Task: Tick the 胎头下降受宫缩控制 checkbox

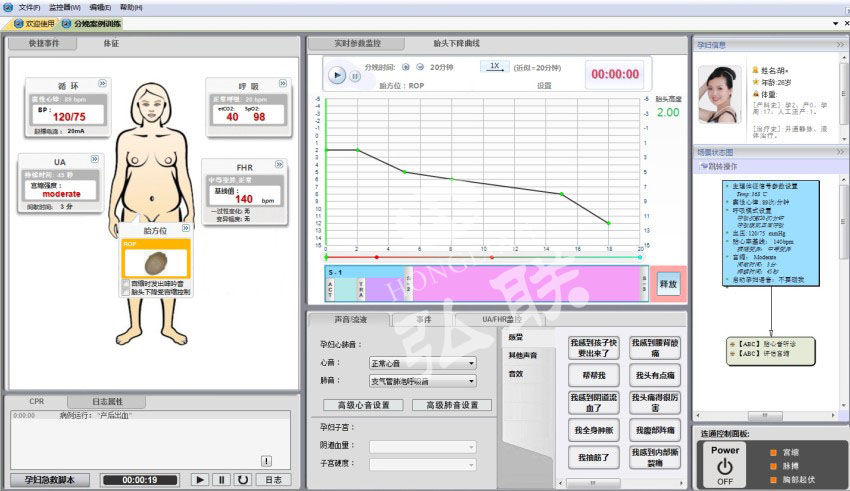Action: click(x=126, y=292)
